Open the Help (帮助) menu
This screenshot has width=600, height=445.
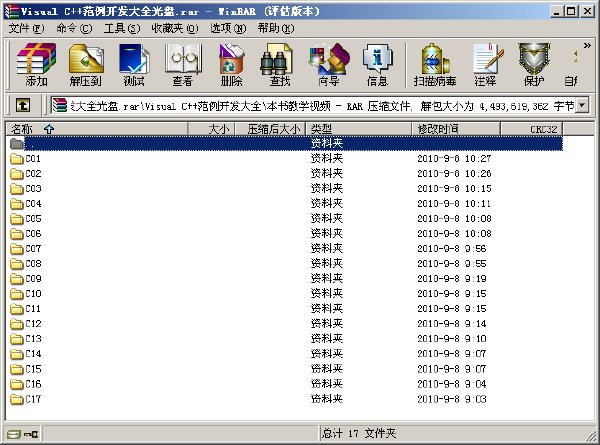(276, 29)
